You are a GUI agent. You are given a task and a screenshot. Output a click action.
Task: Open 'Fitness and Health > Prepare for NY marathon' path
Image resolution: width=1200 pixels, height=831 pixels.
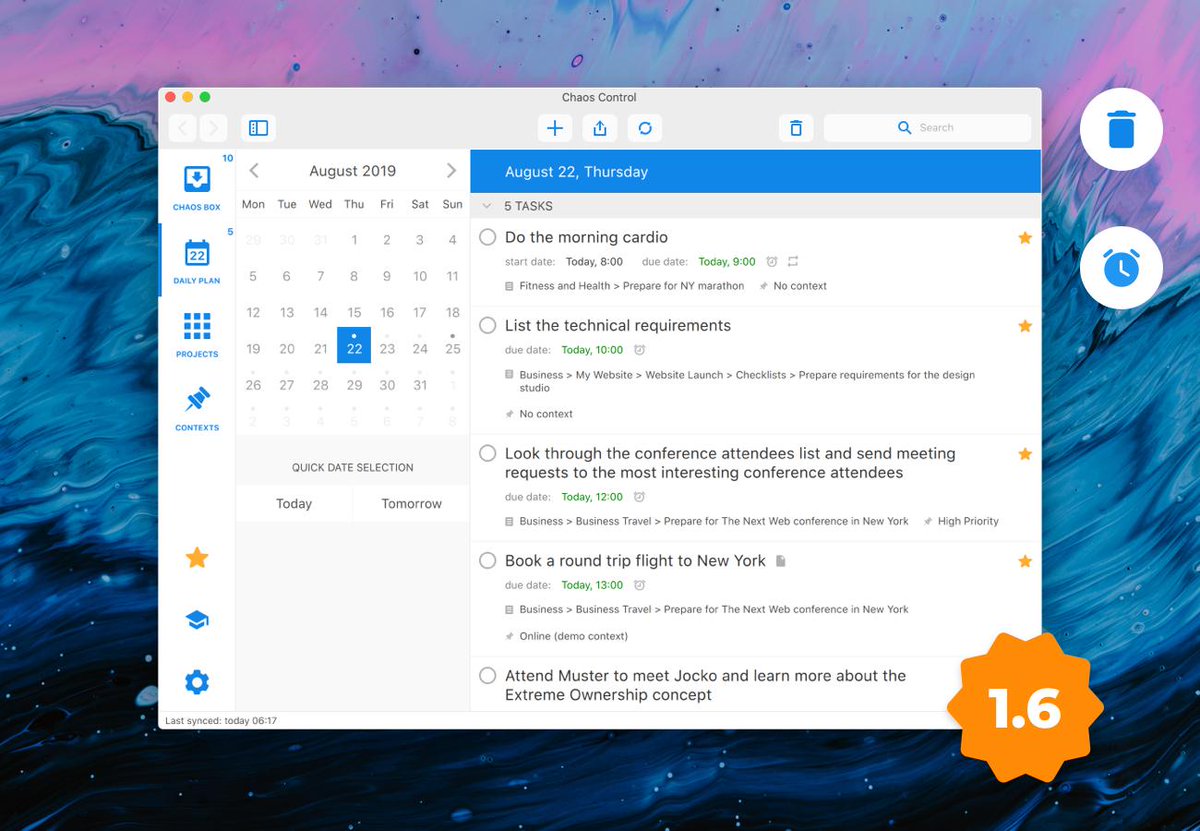point(632,286)
